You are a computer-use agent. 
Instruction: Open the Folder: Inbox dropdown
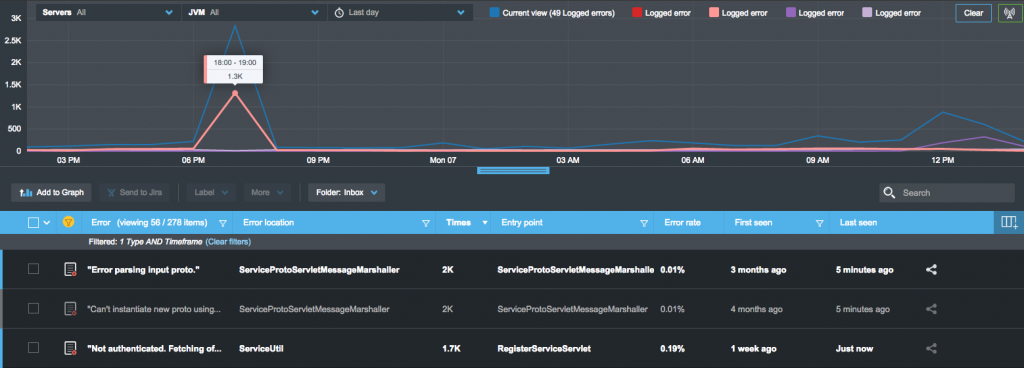(x=346, y=192)
